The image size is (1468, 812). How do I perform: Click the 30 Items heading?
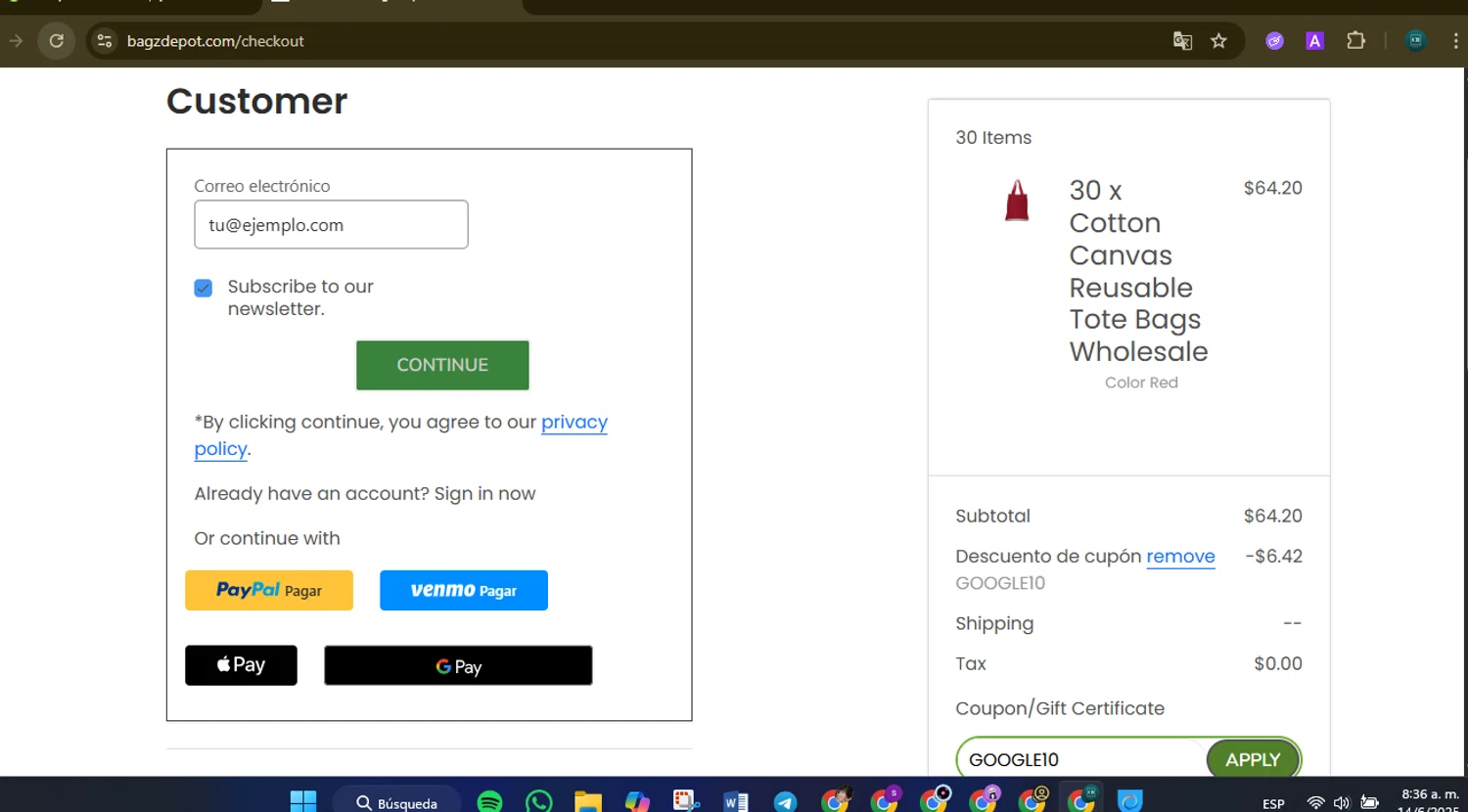click(x=993, y=138)
